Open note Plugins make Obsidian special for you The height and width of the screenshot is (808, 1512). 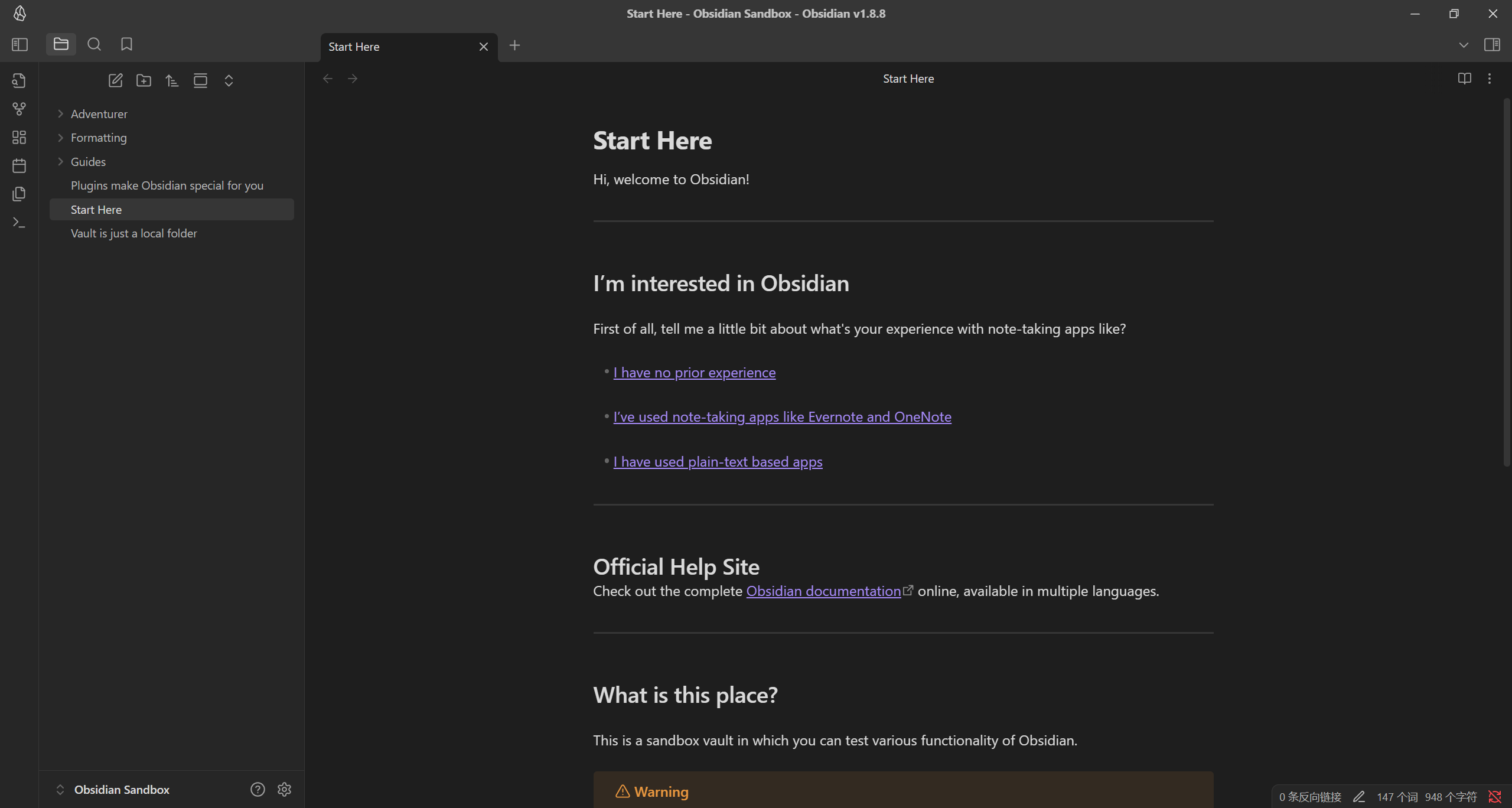click(x=172, y=185)
